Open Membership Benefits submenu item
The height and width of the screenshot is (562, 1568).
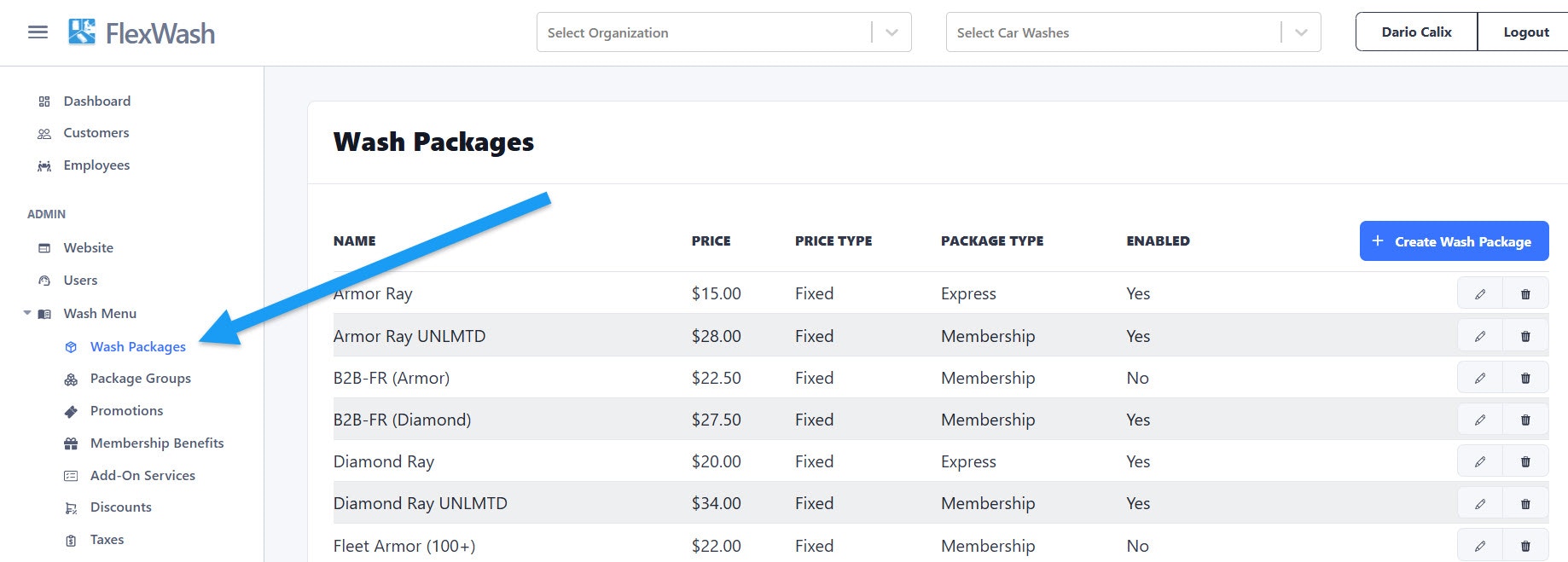point(157,443)
